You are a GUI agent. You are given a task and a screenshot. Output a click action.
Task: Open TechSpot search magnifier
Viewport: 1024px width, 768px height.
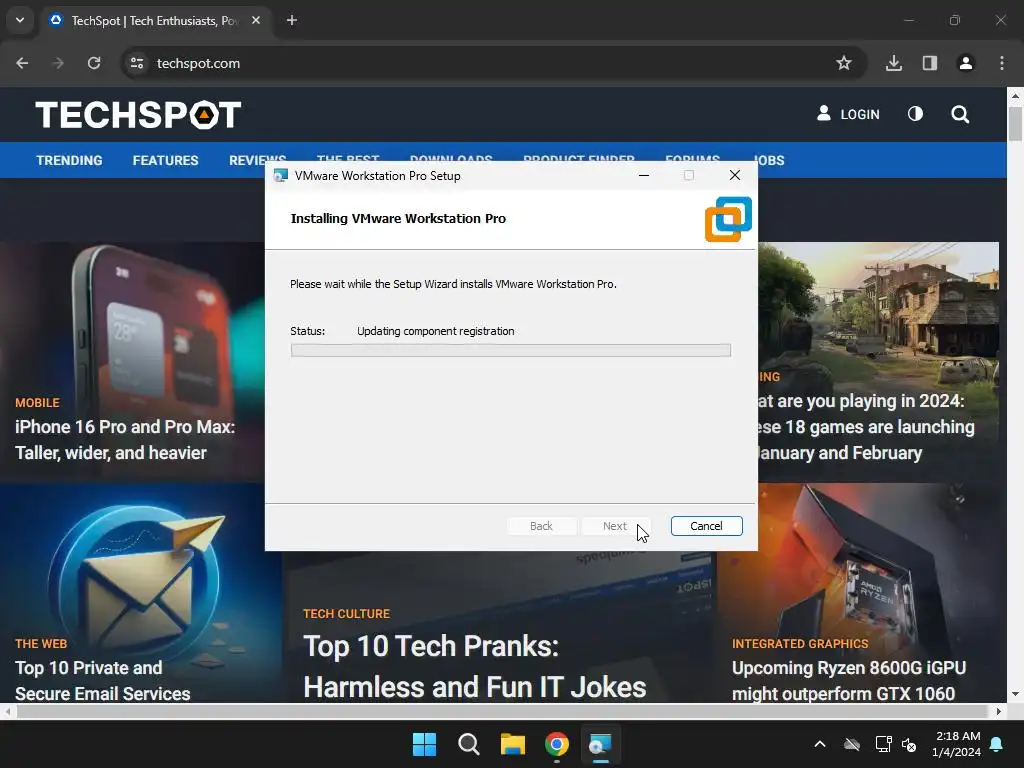pyautogui.click(x=960, y=115)
